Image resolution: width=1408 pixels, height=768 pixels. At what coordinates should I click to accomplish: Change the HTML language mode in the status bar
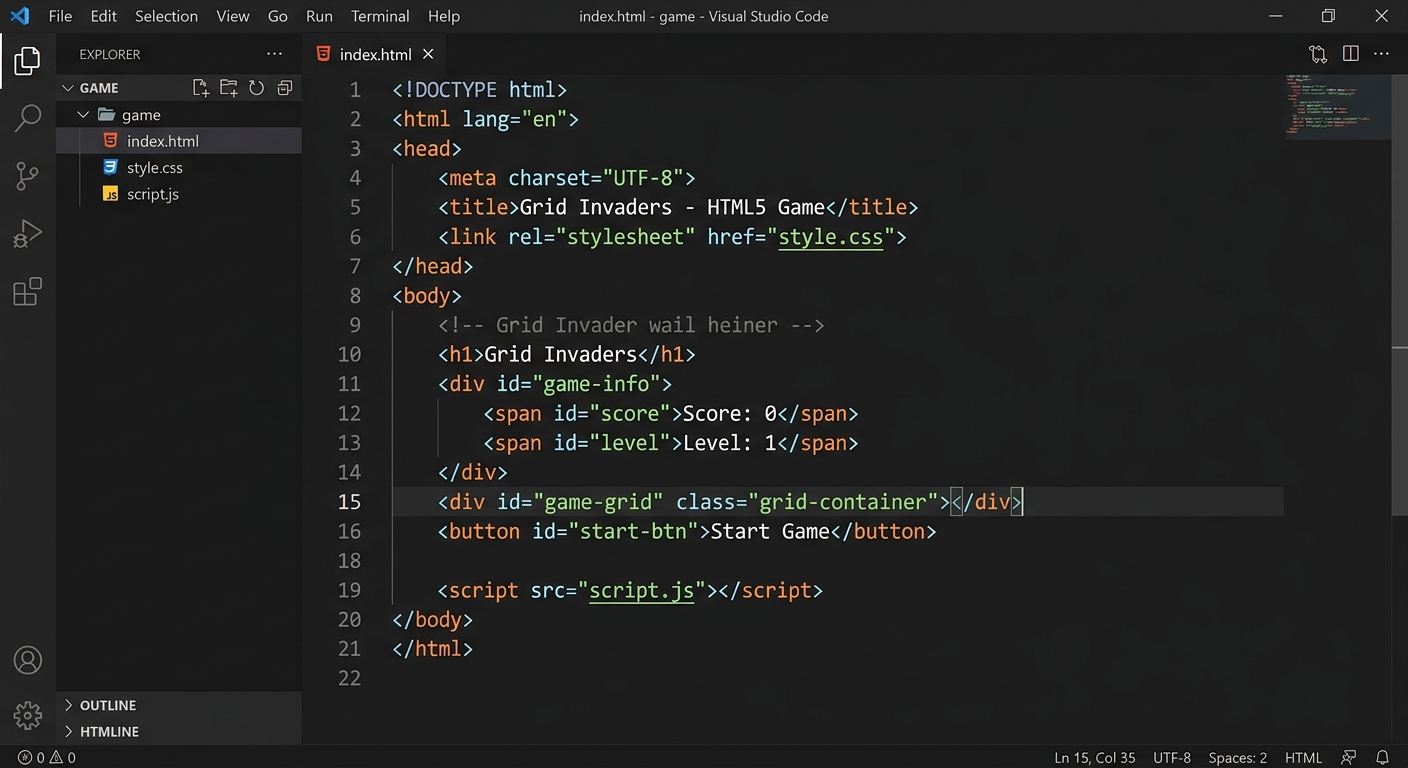pos(1303,757)
